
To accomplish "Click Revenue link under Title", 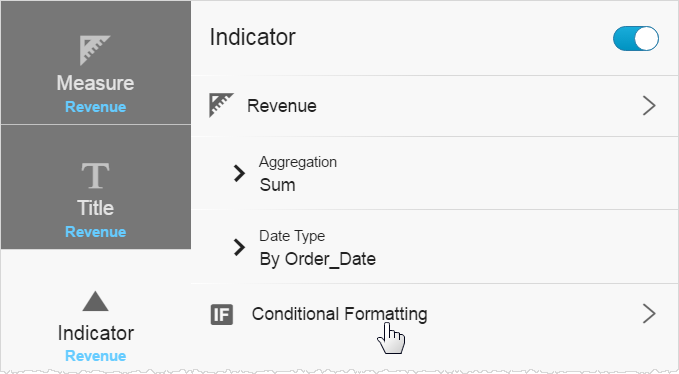I will (96, 232).
